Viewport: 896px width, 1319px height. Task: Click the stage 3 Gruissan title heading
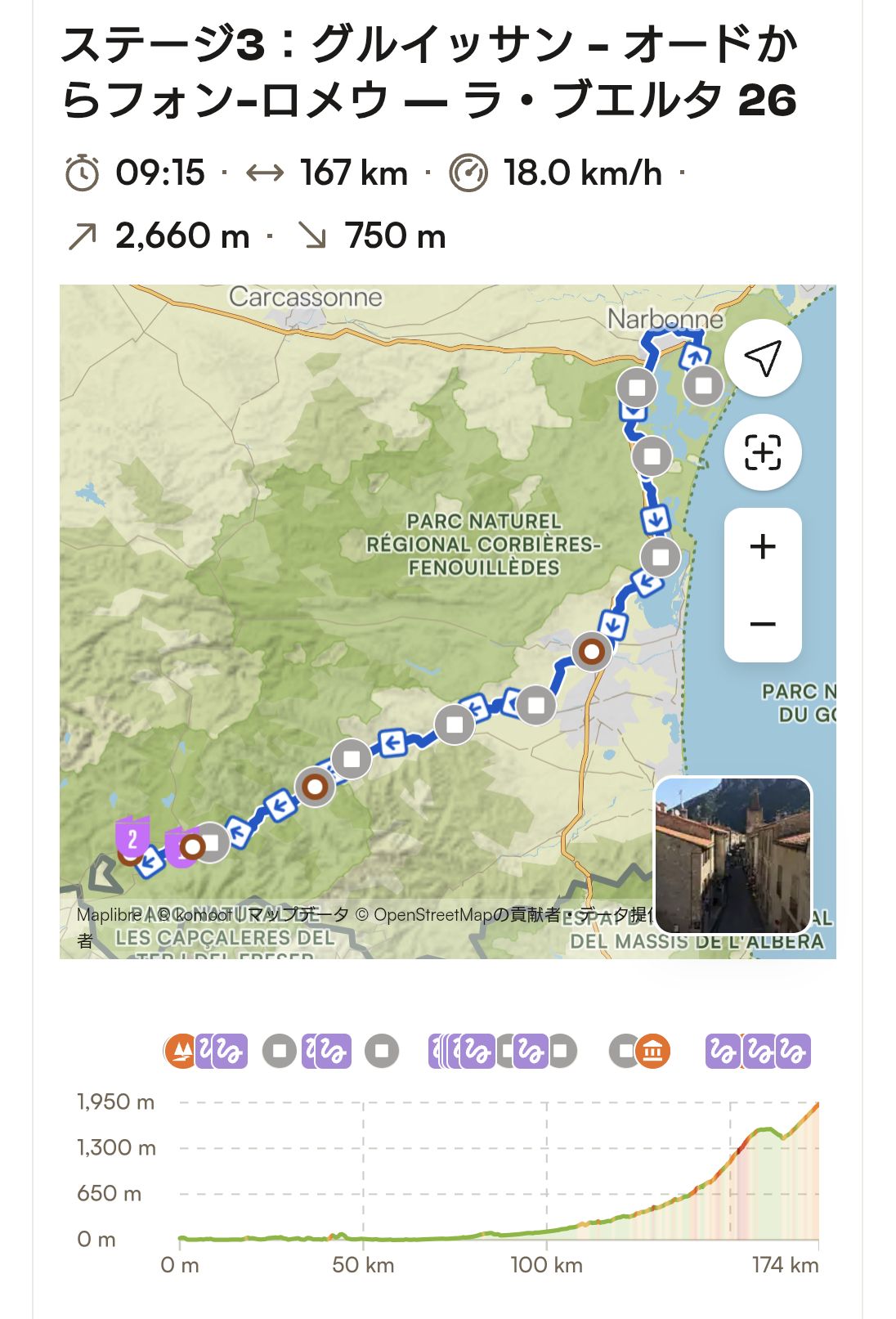429,72
